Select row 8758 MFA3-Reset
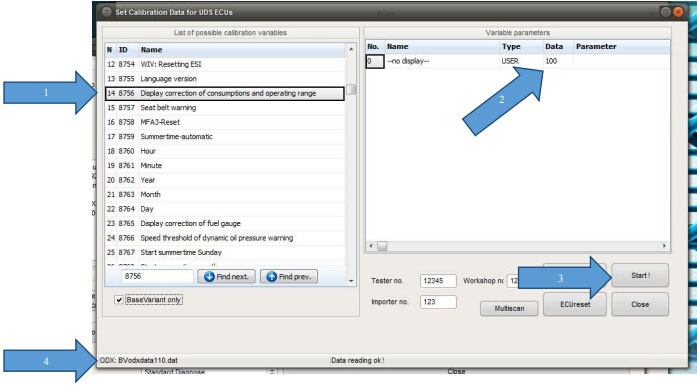This screenshot has width=697, height=386. coord(225,122)
